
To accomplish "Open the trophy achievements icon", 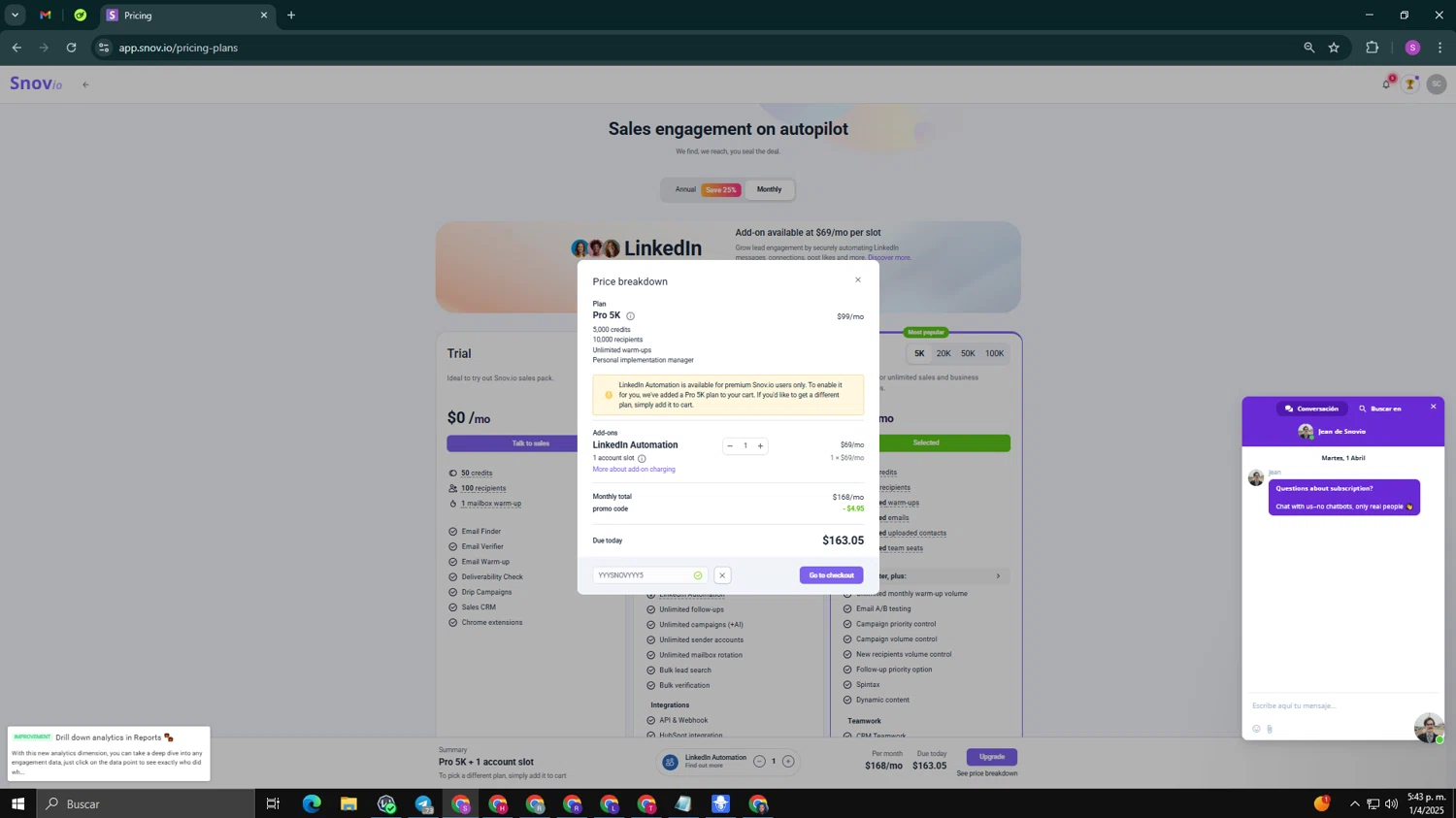I will pos(1410,84).
